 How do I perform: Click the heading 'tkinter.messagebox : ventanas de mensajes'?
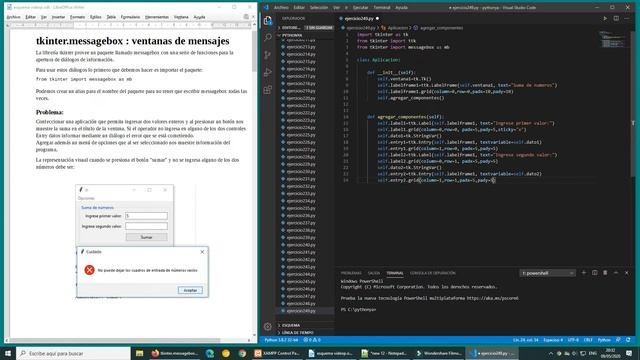(133, 41)
